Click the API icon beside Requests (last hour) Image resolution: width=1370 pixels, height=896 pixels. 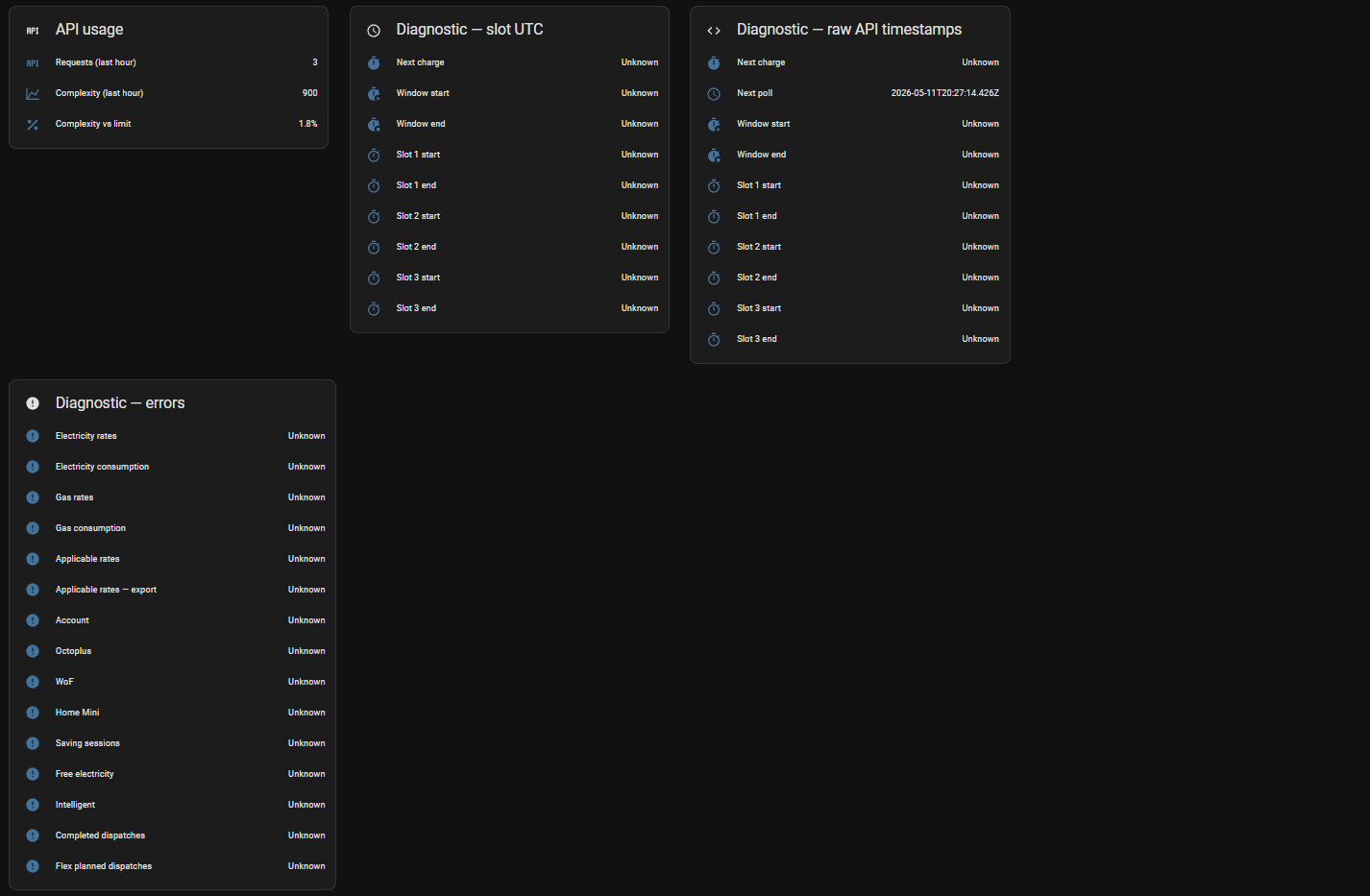pyautogui.click(x=33, y=62)
